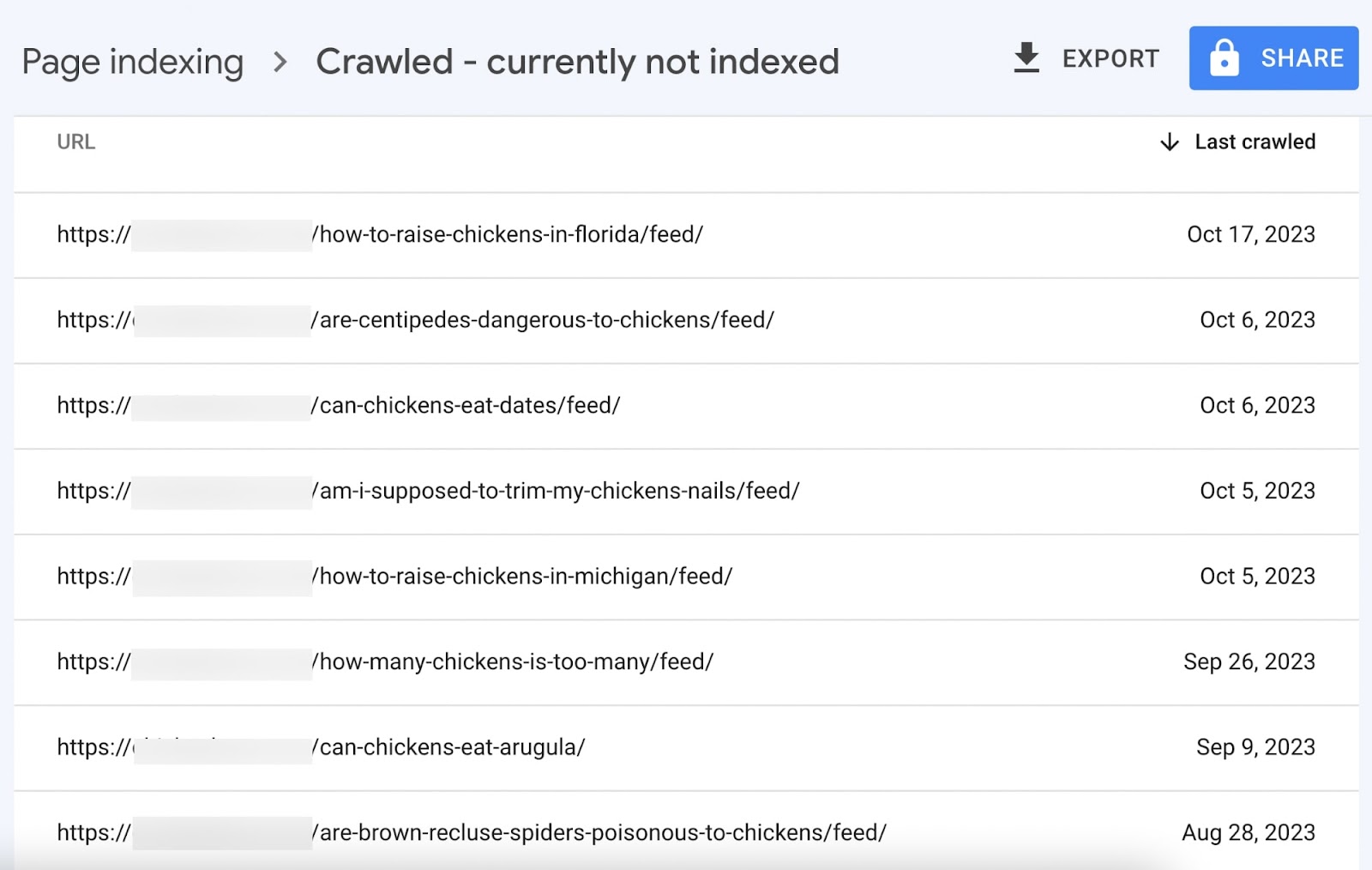This screenshot has height=870, width=1372.
Task: Open the are-centipedes-dangerous-to-chickens feed URL
Action: (415, 320)
